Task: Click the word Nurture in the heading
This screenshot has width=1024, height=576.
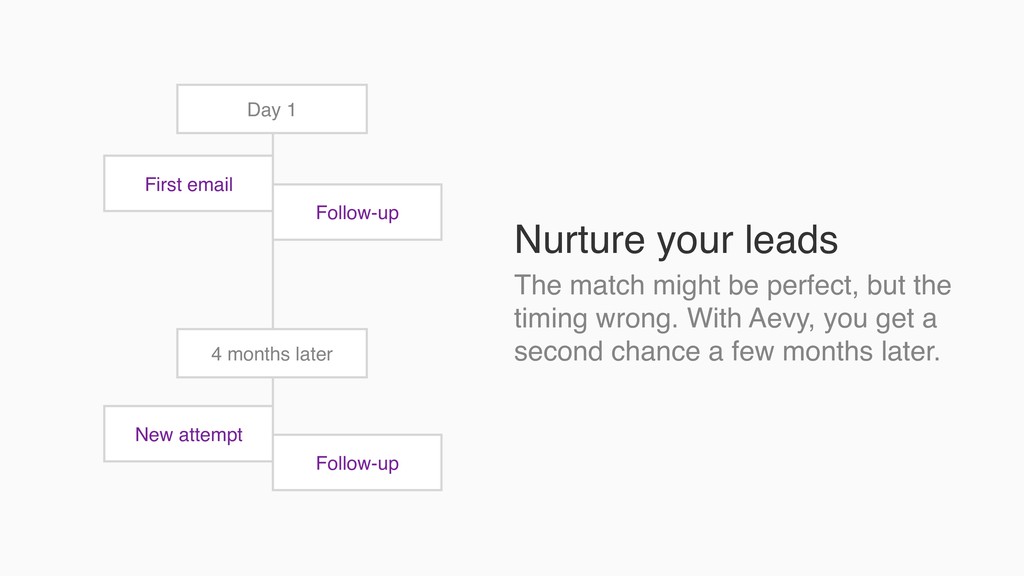Action: point(580,240)
